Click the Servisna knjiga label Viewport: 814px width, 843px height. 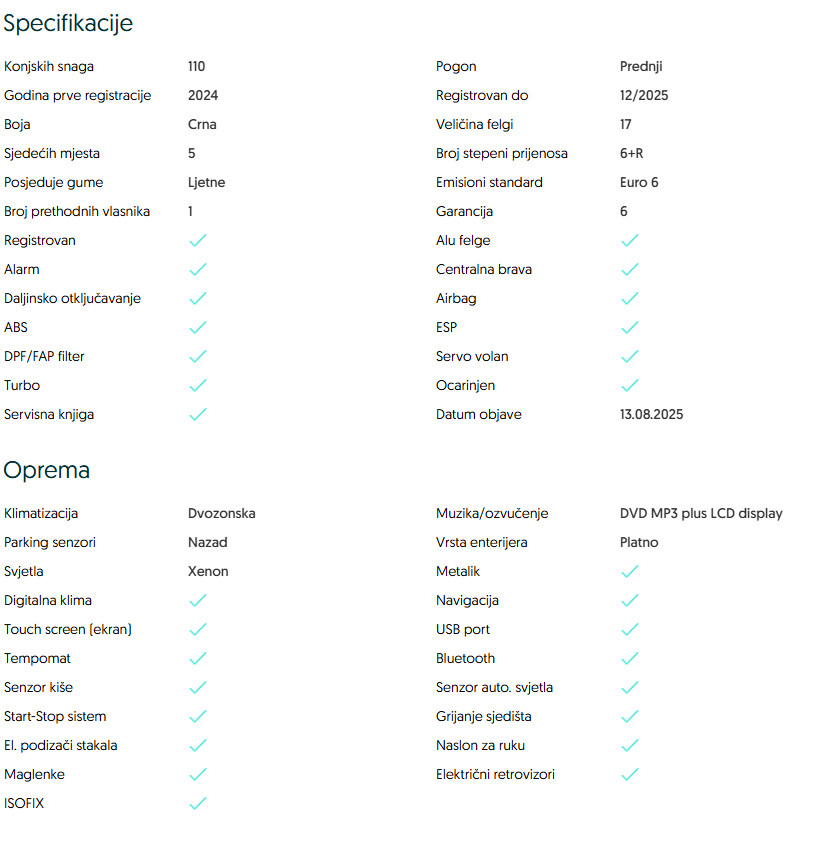pos(49,414)
